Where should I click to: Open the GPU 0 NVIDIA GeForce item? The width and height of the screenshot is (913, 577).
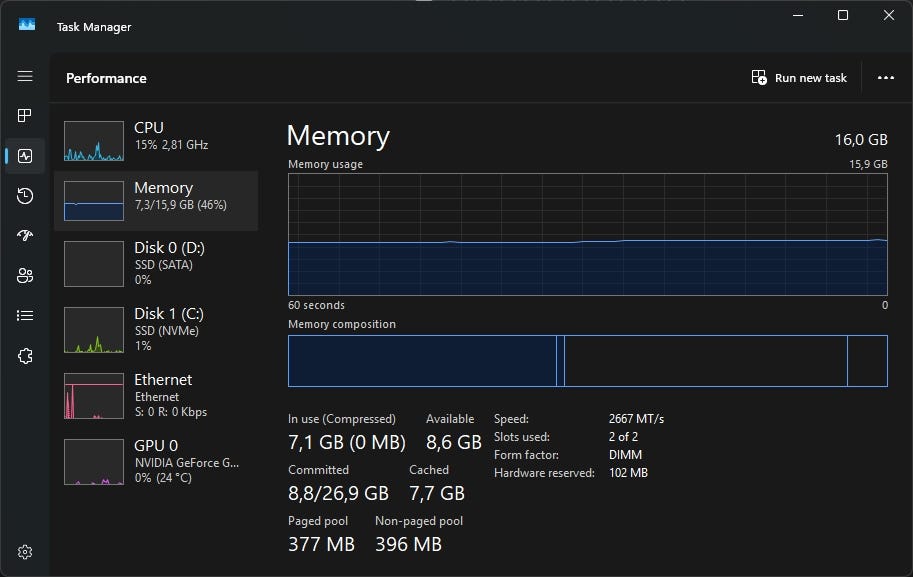click(x=156, y=461)
